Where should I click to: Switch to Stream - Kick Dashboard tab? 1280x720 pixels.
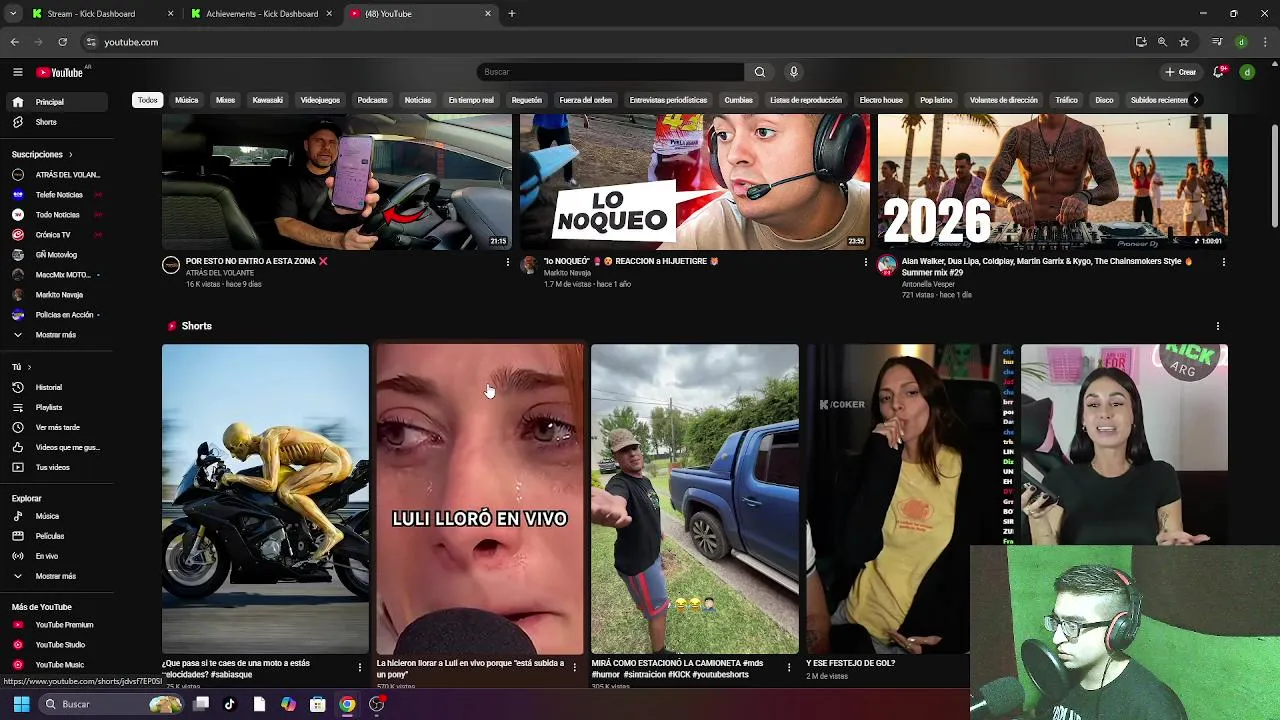tap(100, 14)
